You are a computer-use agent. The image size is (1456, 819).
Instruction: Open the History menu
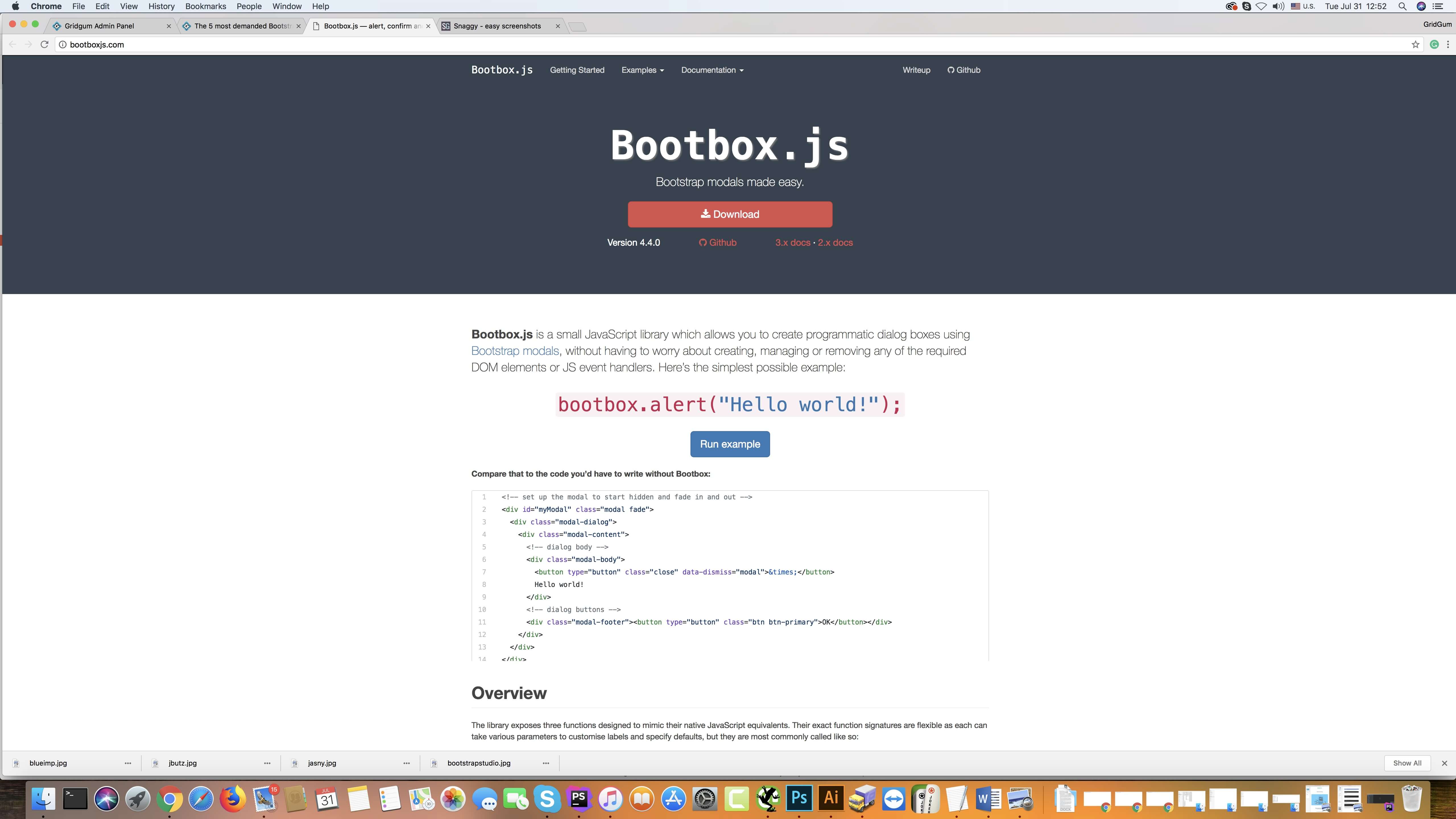pyautogui.click(x=161, y=6)
